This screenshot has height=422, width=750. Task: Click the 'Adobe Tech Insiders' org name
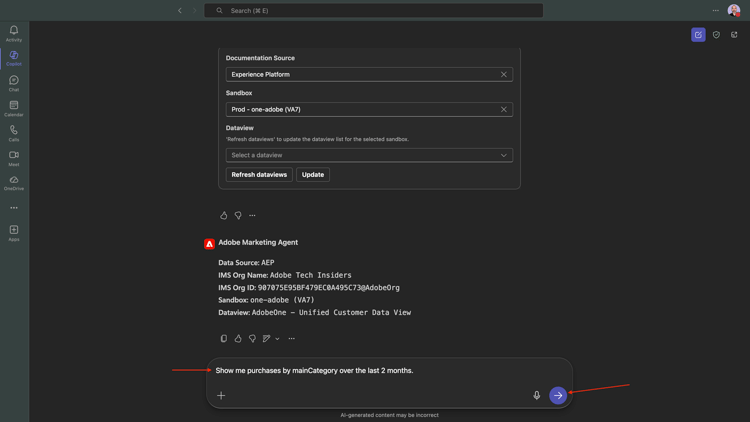pyautogui.click(x=310, y=275)
